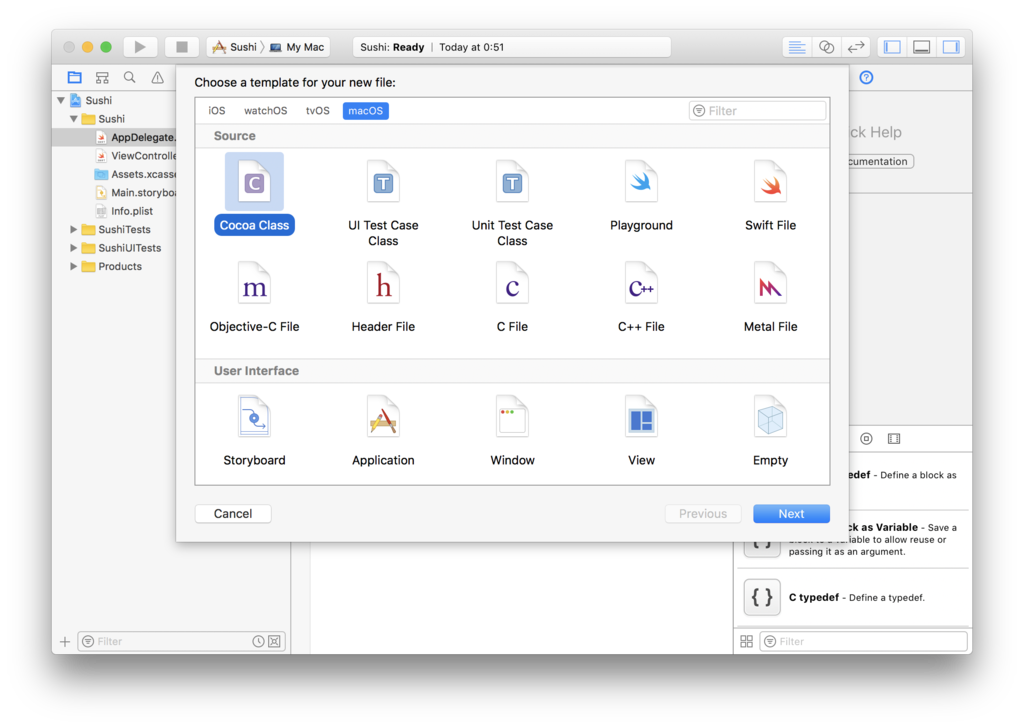Open the Project navigator folder icon
This screenshot has height=728, width=1024.
click(74, 77)
